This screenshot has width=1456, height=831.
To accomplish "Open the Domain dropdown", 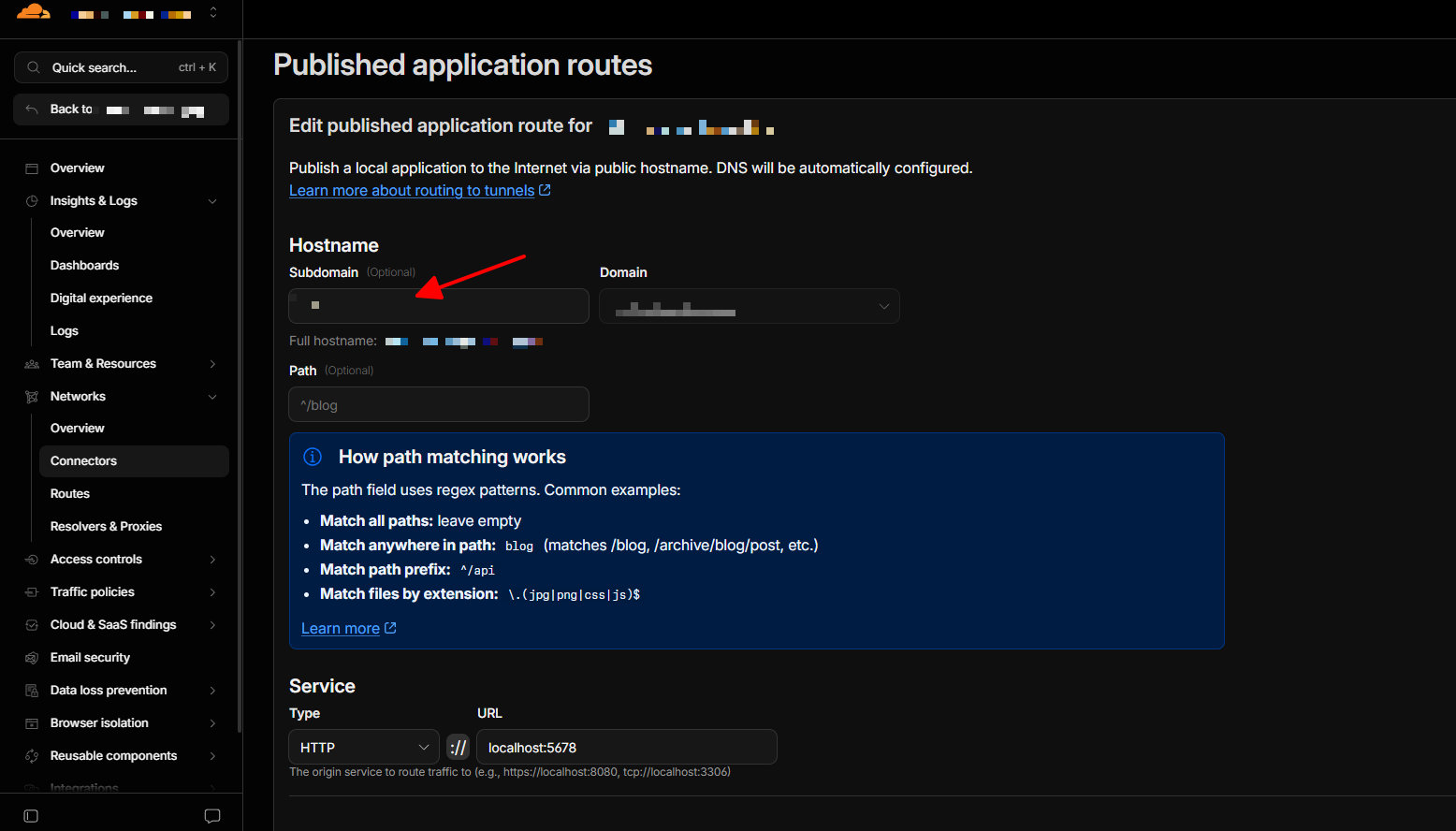I will pos(750,306).
